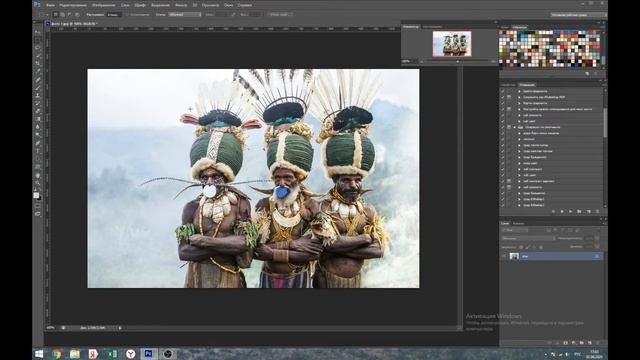This screenshot has height=360, width=640.
Task: Open layer blend mode dropdown
Action: coord(528,238)
